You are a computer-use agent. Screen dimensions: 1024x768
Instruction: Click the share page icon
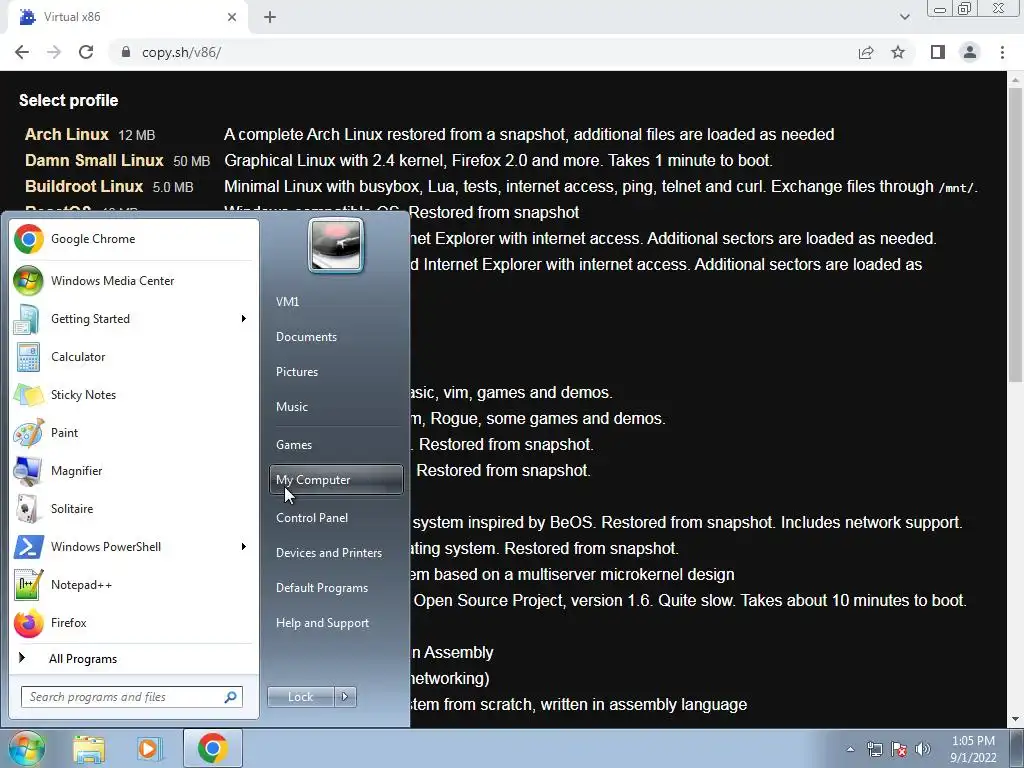866,52
